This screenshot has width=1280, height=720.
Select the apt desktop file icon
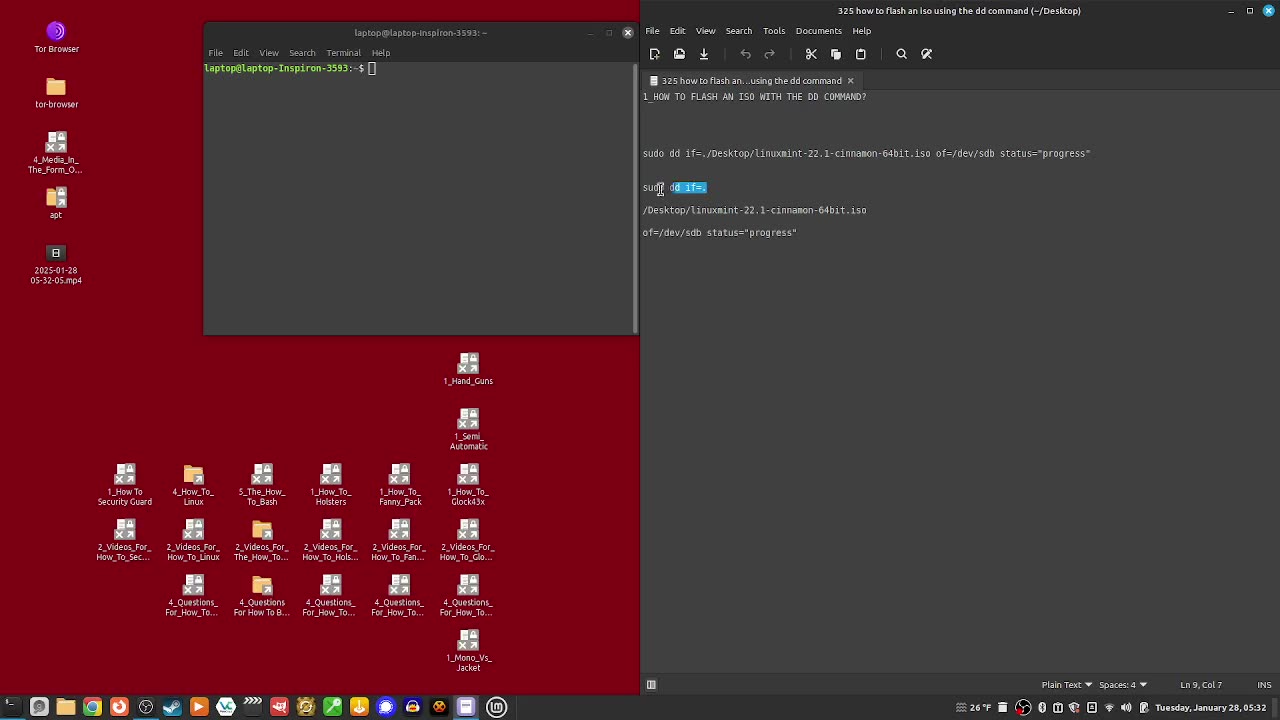pyautogui.click(x=56, y=203)
